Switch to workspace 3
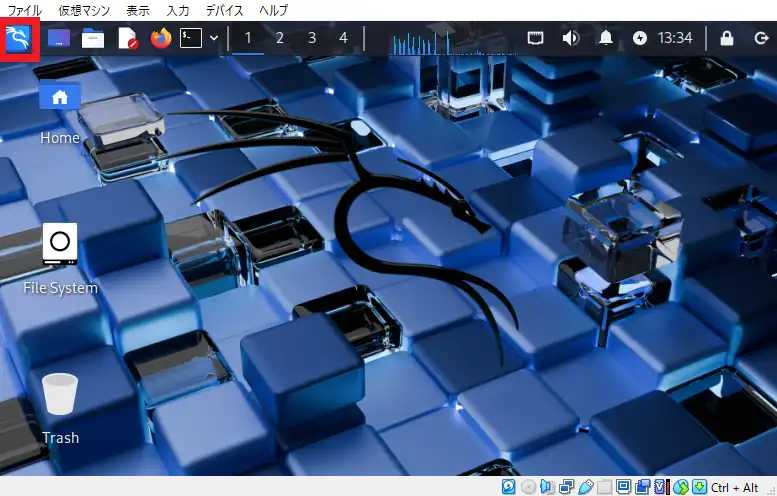Screen dimensions: 777x496 (312, 38)
